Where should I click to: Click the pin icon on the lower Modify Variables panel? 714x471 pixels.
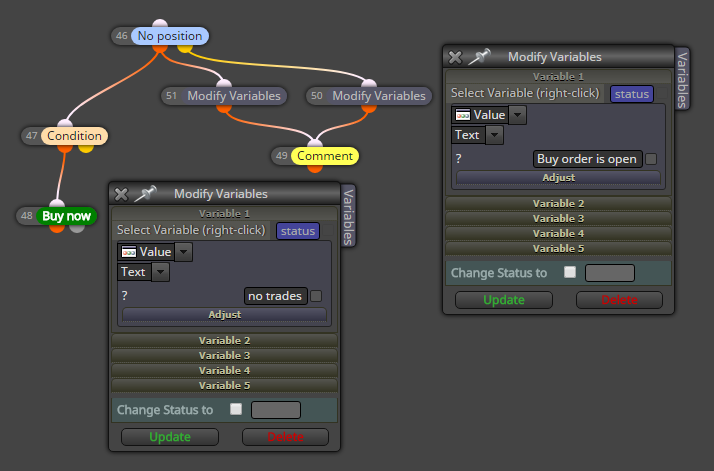(145, 194)
